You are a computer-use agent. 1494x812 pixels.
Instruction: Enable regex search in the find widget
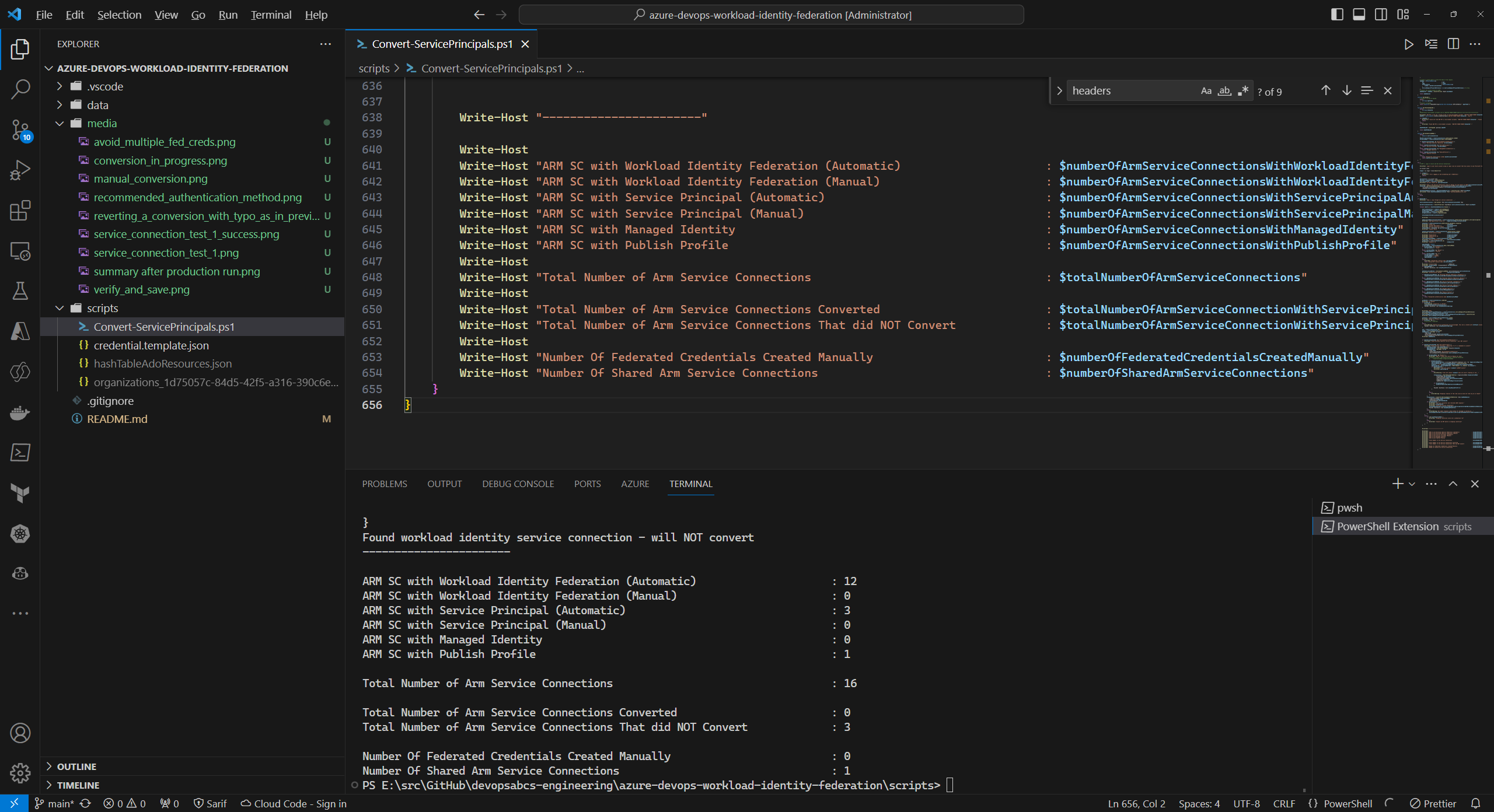(x=1243, y=90)
